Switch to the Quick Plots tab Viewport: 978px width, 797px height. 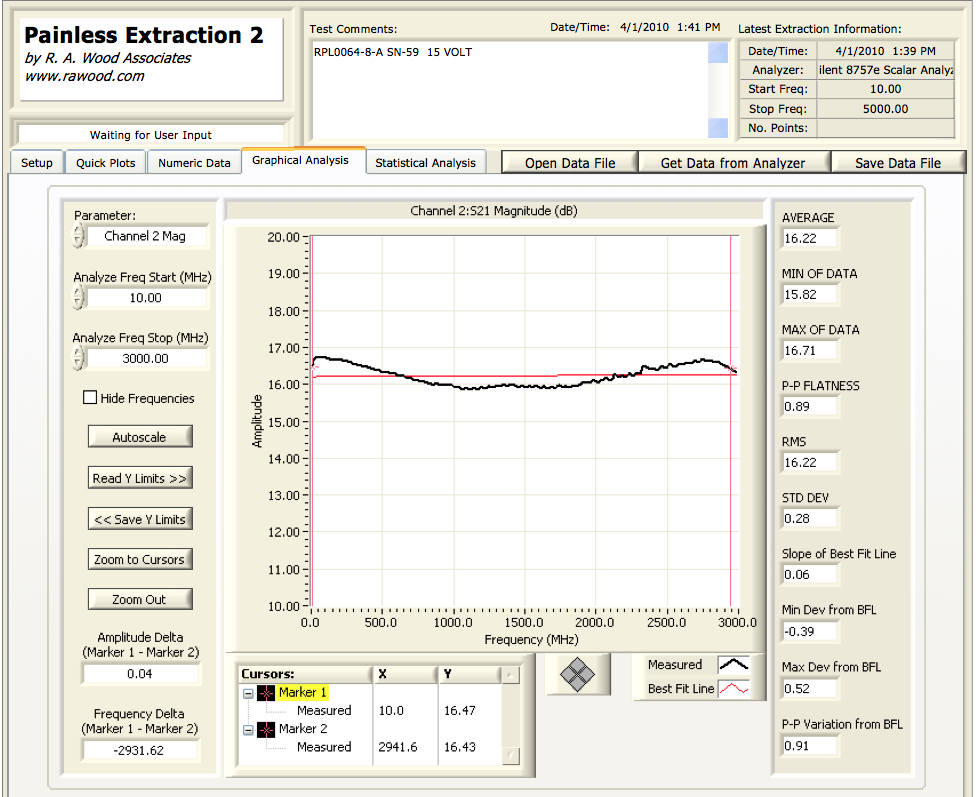pyautogui.click(x=105, y=163)
